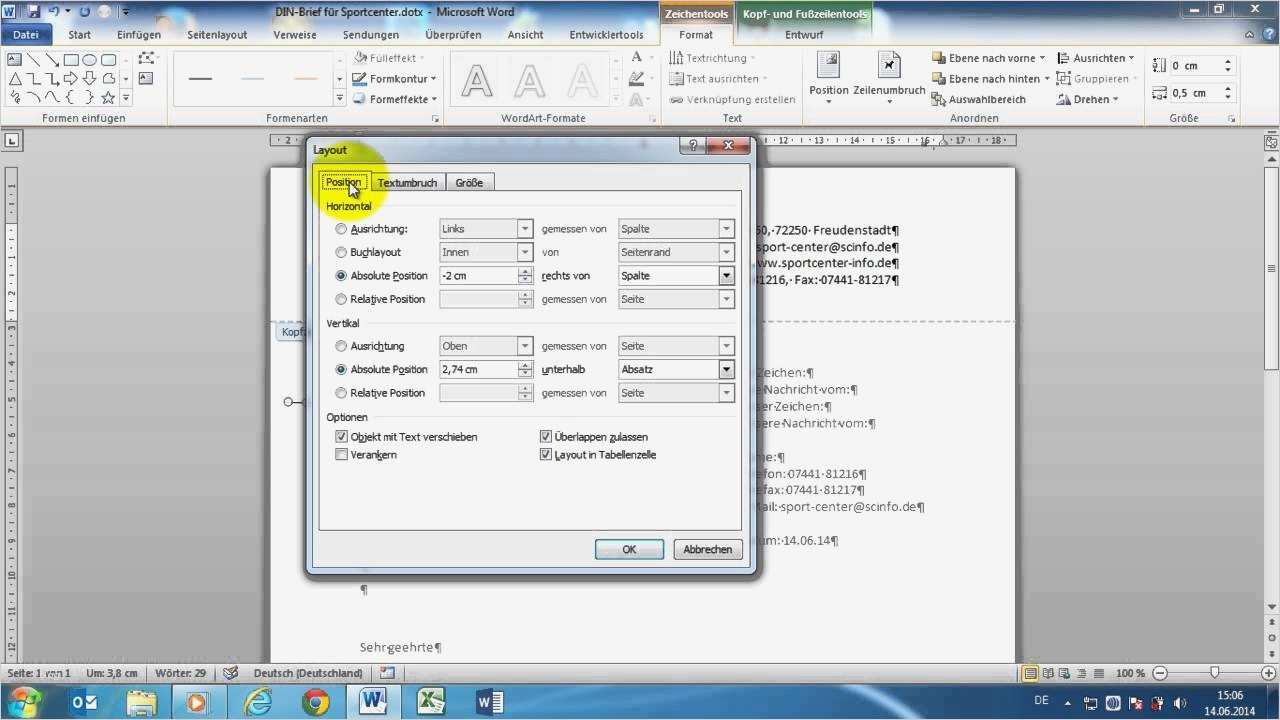Increase the vertical absolute position with the stepper
This screenshot has width=1280, height=720.
coord(524,365)
